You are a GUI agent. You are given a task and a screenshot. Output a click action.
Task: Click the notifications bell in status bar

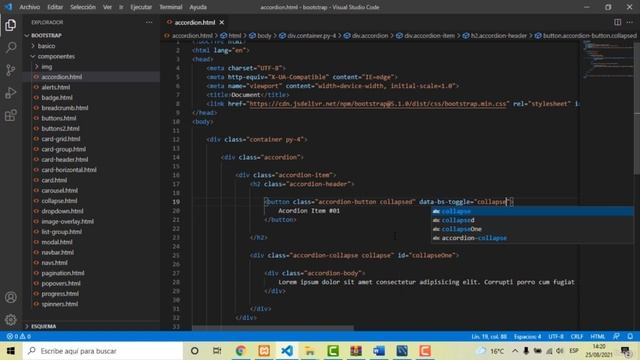(x=630, y=336)
